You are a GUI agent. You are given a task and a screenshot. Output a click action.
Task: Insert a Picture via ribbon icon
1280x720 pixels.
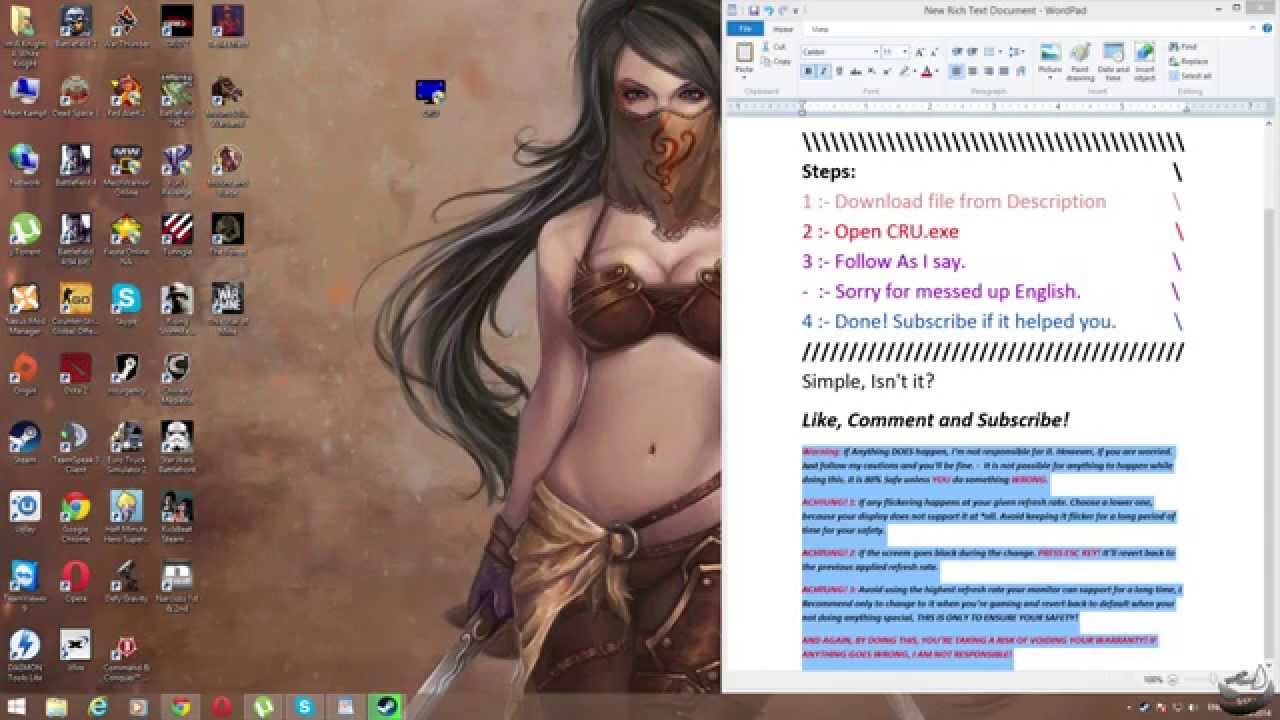click(1050, 52)
